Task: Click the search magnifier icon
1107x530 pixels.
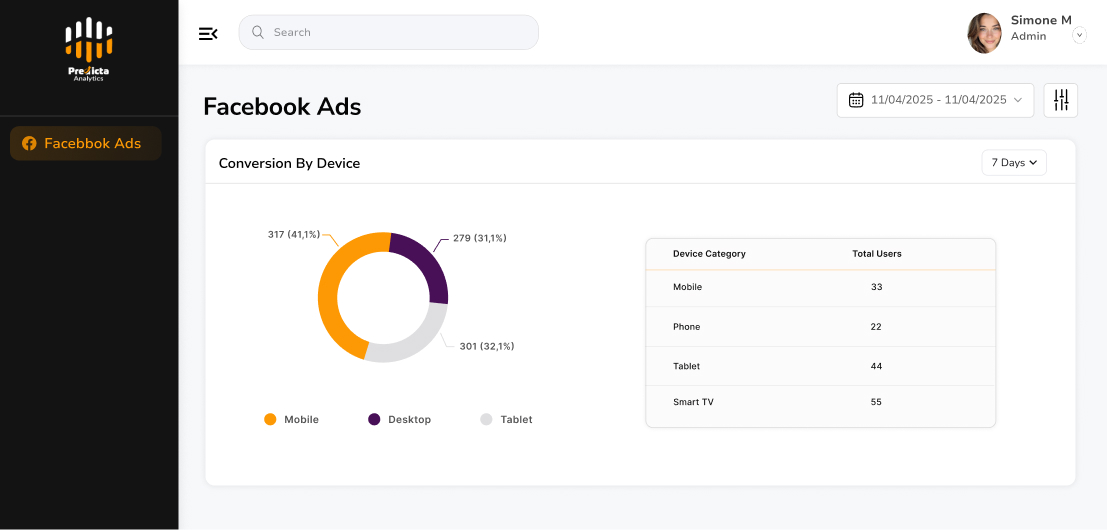Action: [258, 32]
